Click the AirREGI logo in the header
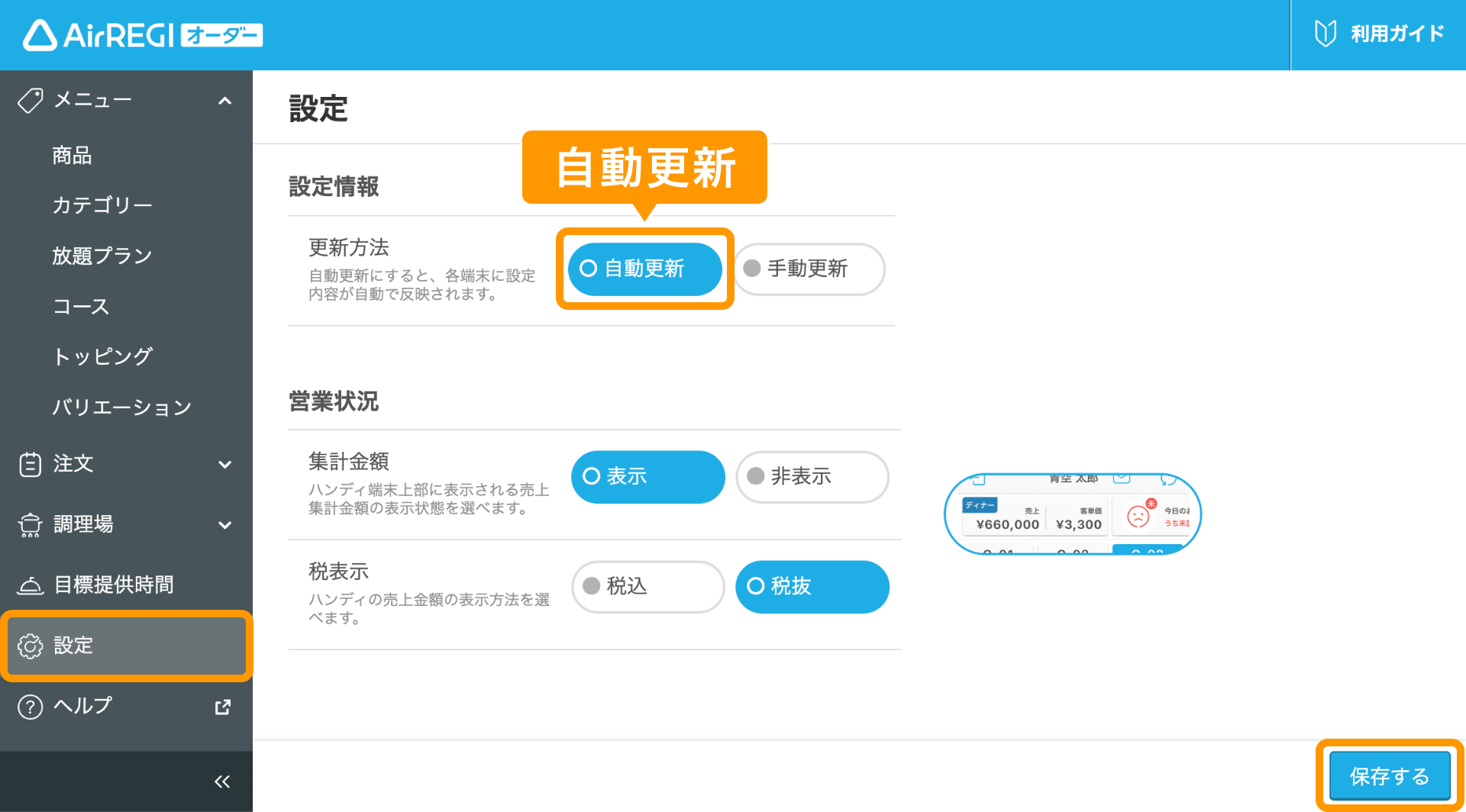 click(143, 35)
